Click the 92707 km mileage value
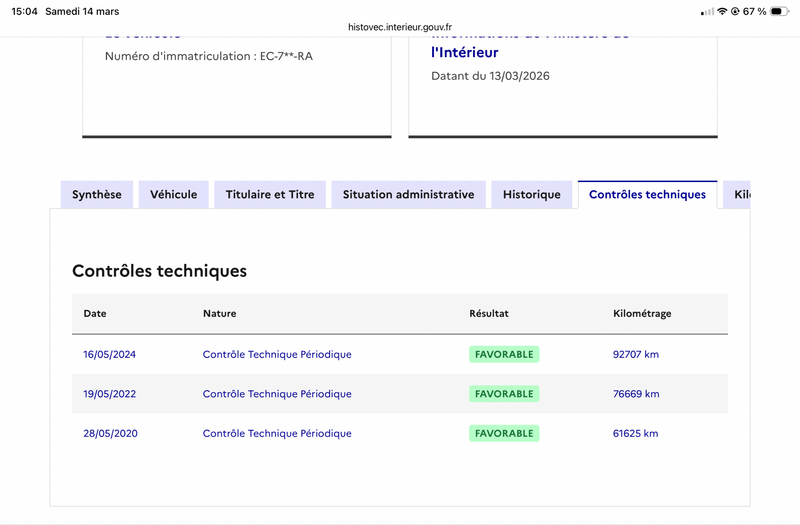This screenshot has width=800, height=525. [636, 354]
